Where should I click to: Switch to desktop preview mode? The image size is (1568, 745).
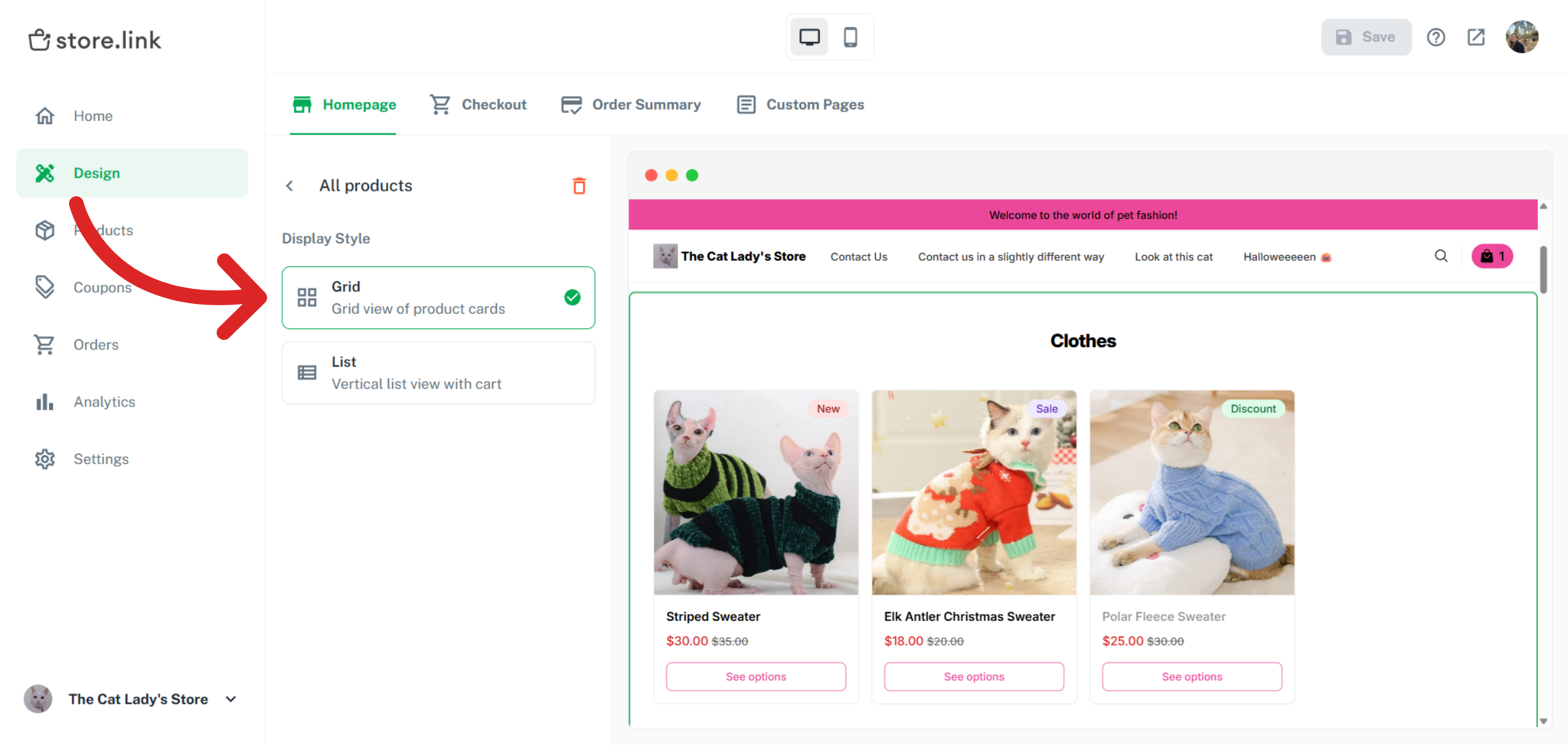coord(809,37)
